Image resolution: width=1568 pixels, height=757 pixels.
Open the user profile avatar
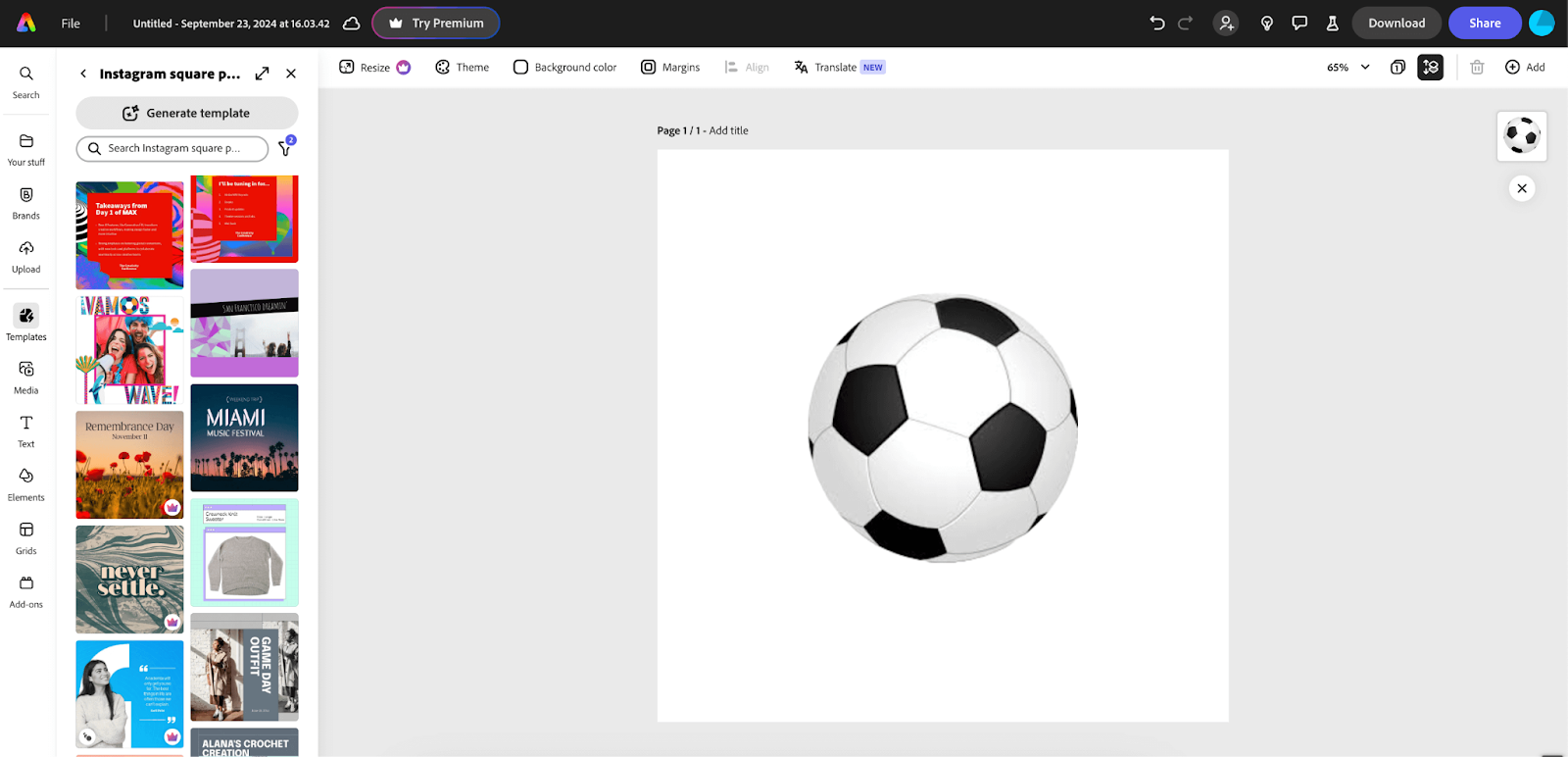pyautogui.click(x=1542, y=24)
